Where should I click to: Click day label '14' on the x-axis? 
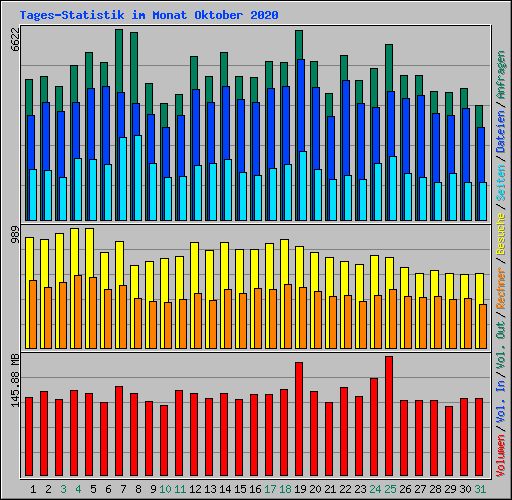click(225, 489)
